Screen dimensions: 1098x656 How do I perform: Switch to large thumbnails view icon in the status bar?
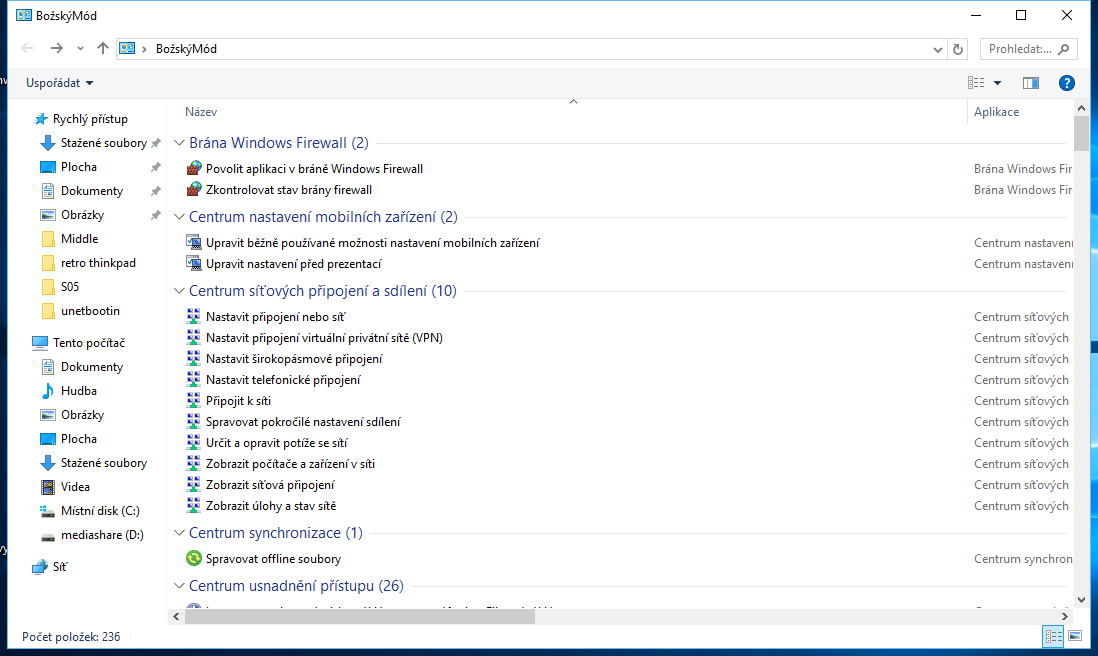click(x=1075, y=636)
